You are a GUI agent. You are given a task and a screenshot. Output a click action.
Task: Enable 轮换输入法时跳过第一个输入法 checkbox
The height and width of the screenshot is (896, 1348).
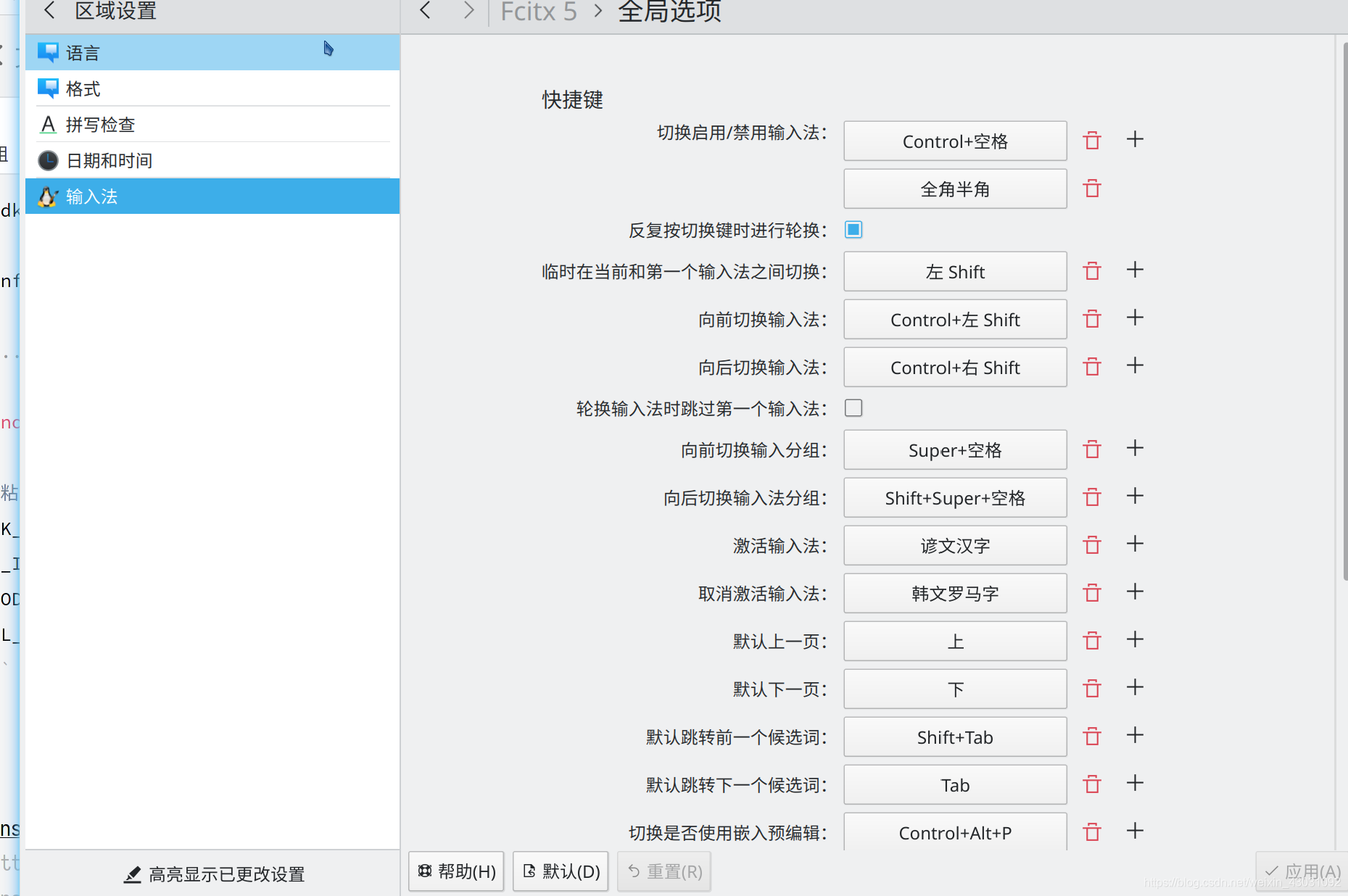(853, 408)
